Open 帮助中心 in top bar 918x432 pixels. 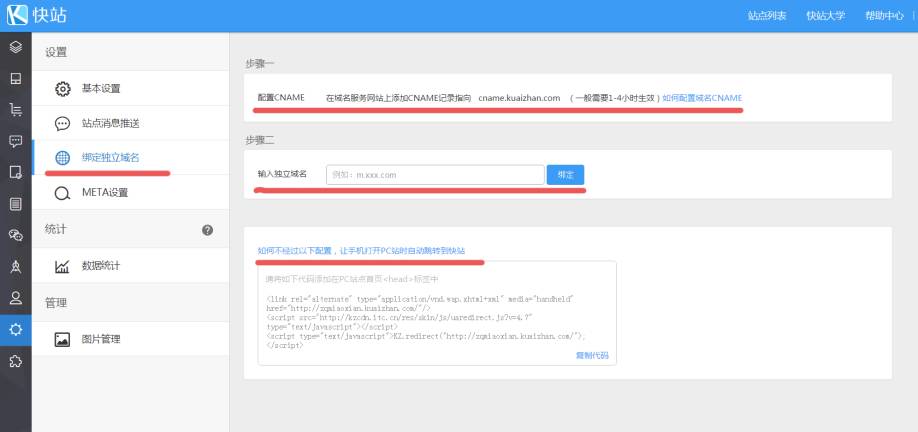point(885,16)
